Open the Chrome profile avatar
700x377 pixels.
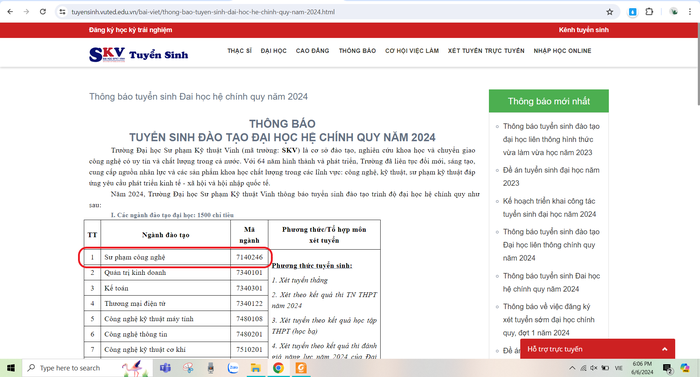(674, 12)
